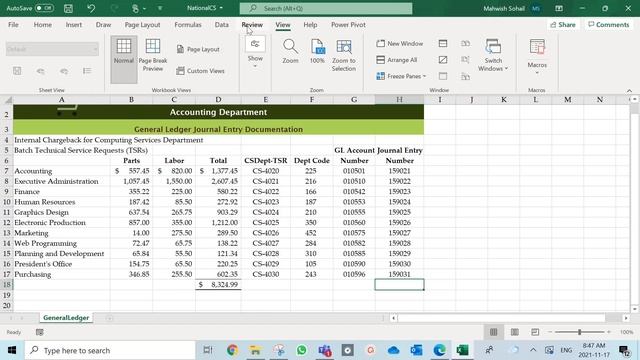Open Microsoft Teams from taskbar
The width and height of the screenshot is (640, 360).
pyautogui.click(x=325, y=350)
